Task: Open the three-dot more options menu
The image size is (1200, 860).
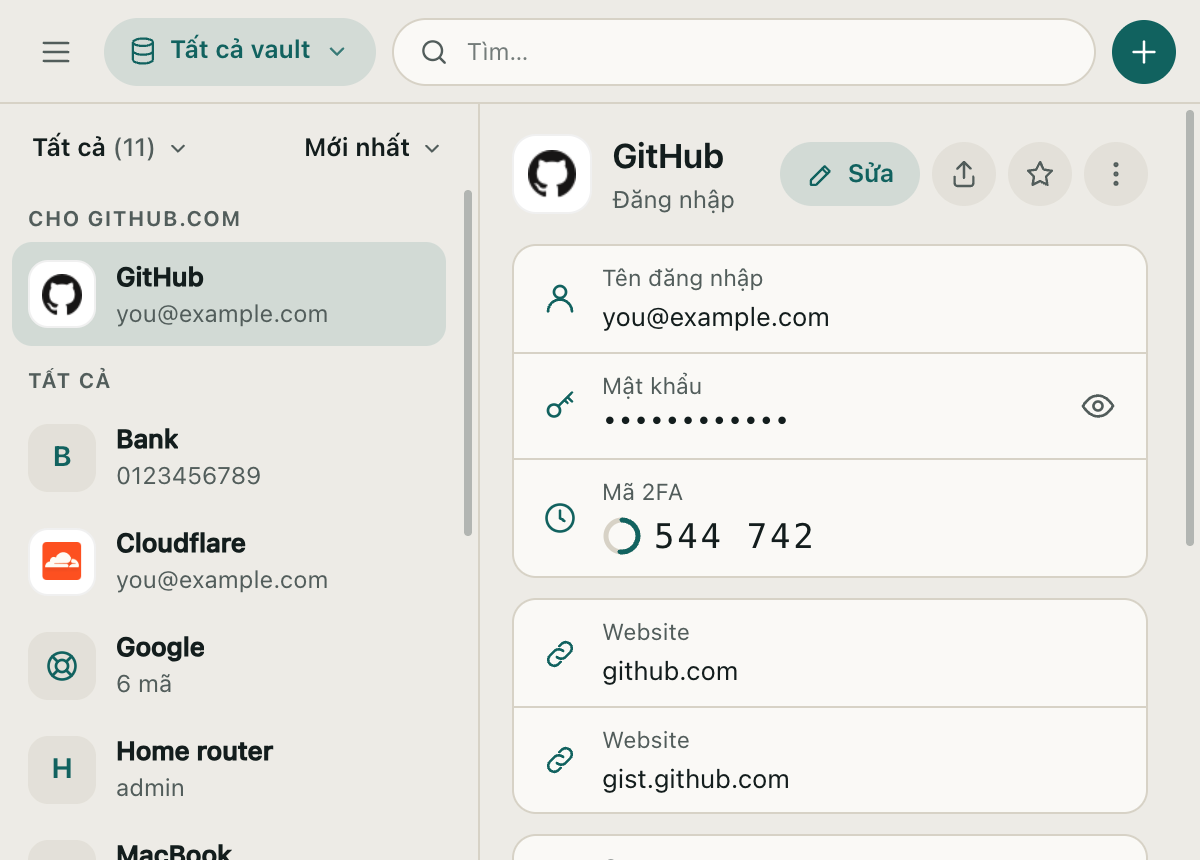Action: [x=1116, y=174]
